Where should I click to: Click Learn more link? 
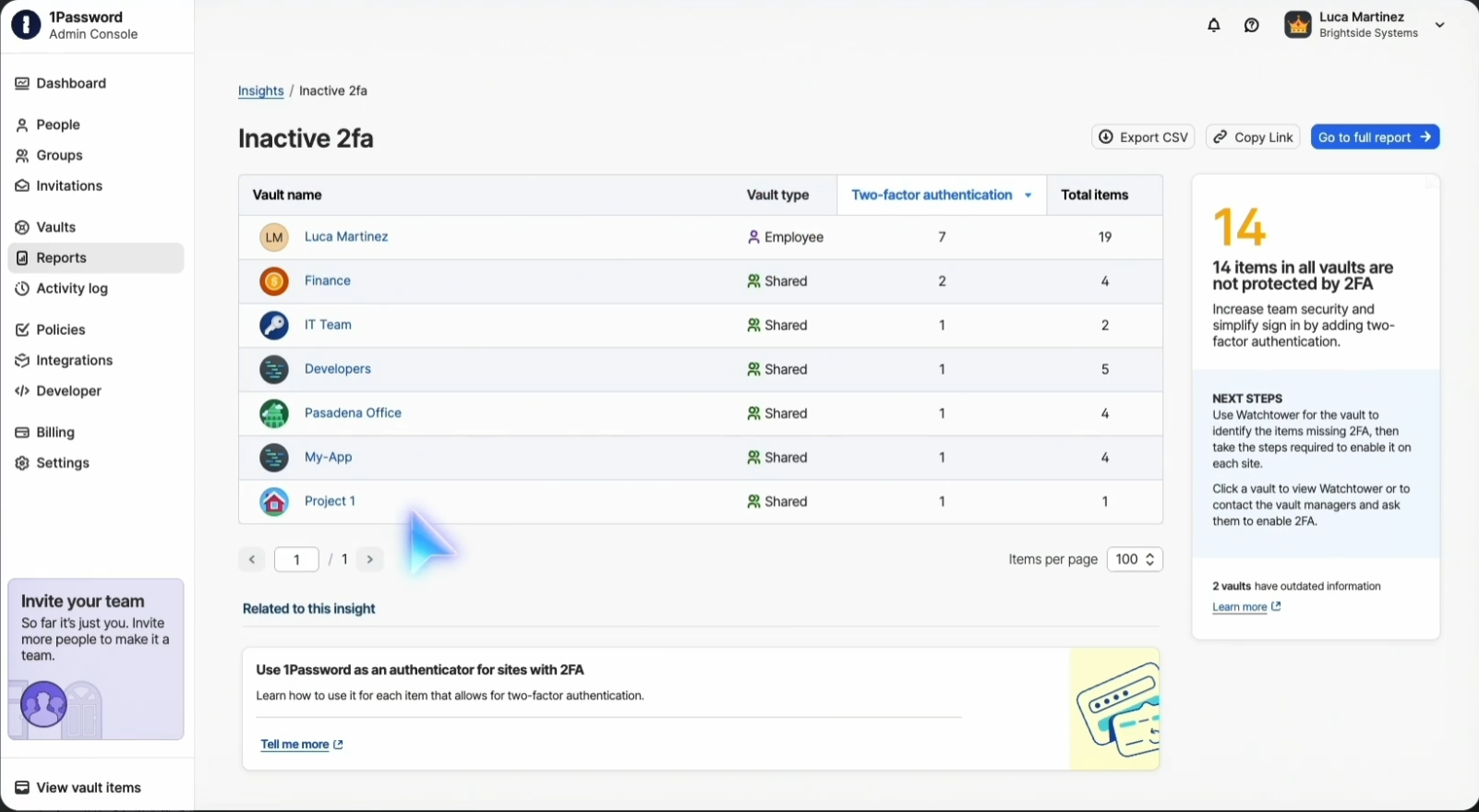tap(1246, 607)
